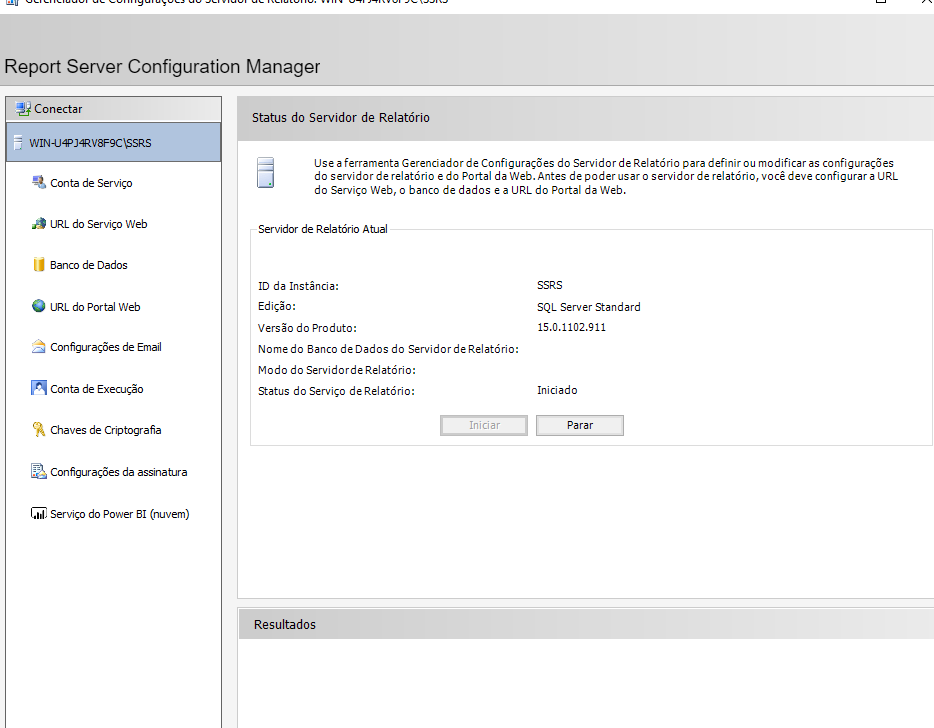934x728 pixels.
Task: Open the Conectar option
Action: pyautogui.click(x=114, y=109)
